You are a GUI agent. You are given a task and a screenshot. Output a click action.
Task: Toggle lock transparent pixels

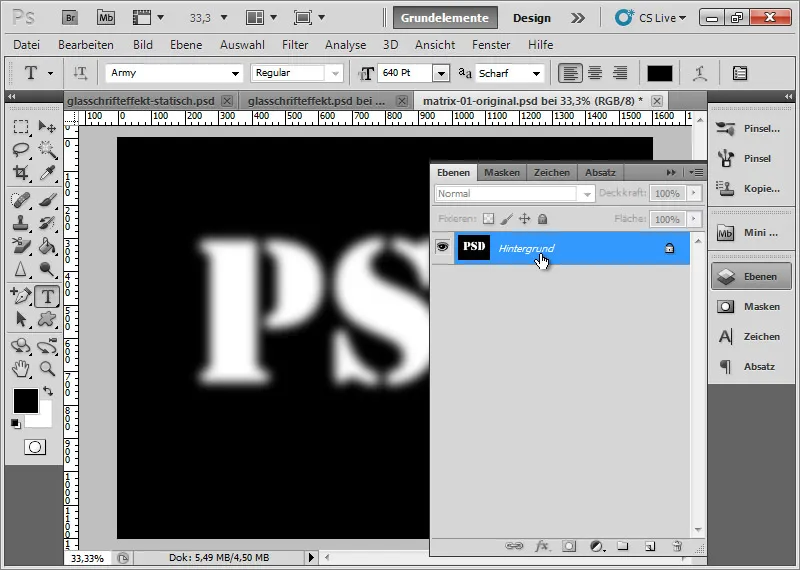coord(488,219)
